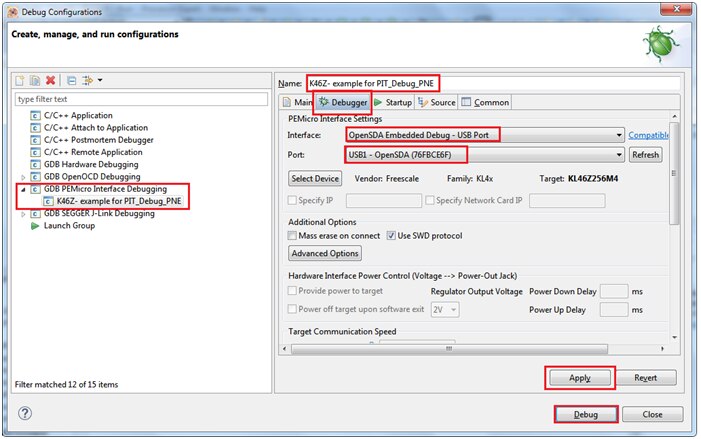
Task: Click the New launch configuration icon
Action: pos(20,80)
